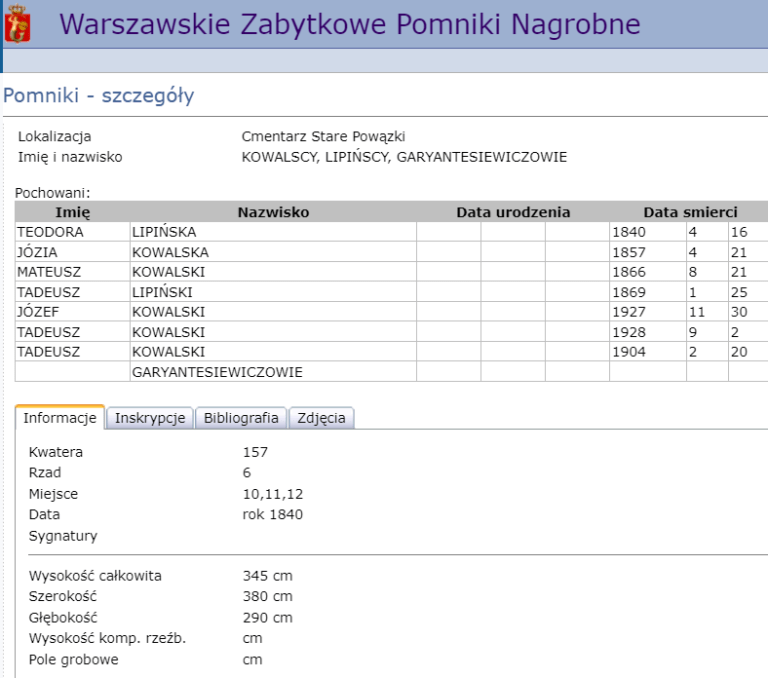Click the Data value rok 1840
The width and height of the screenshot is (768, 678).
(273, 514)
